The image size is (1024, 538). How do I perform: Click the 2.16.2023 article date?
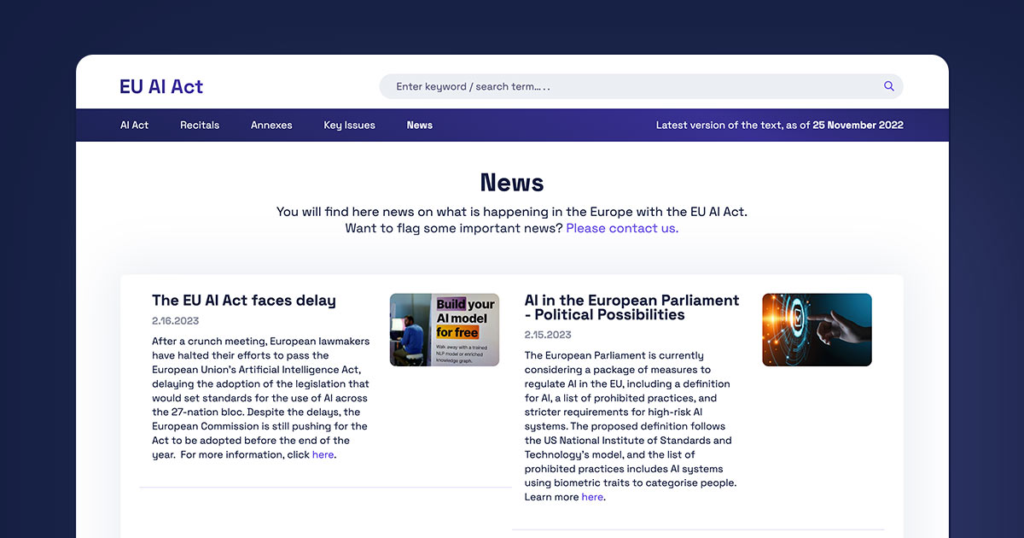click(176, 321)
